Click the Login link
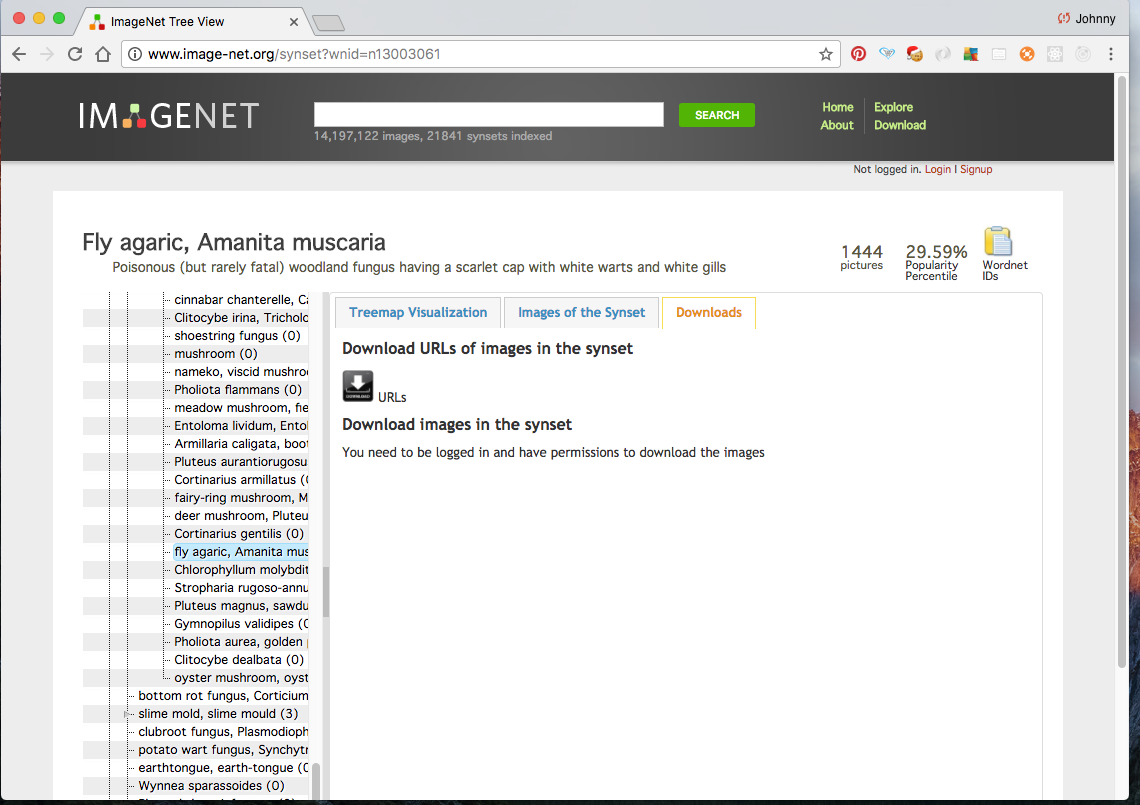Screen dimensions: 1140x805 click(938, 169)
